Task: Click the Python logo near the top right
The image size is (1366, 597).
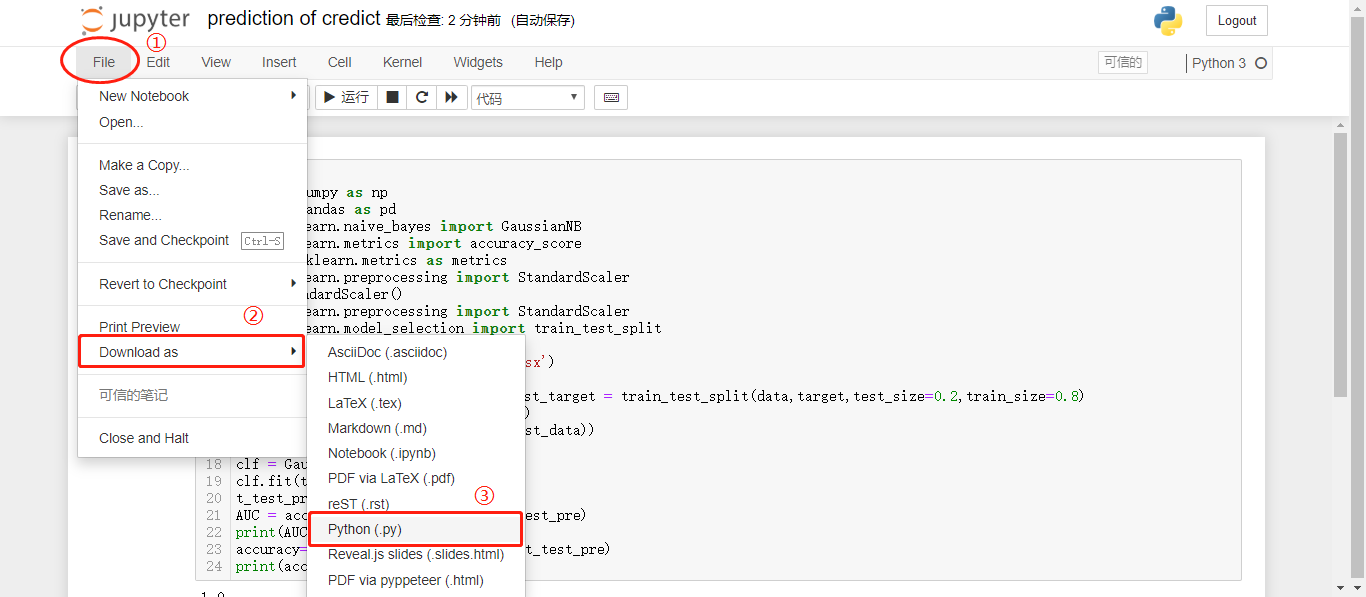Action: [x=1168, y=19]
